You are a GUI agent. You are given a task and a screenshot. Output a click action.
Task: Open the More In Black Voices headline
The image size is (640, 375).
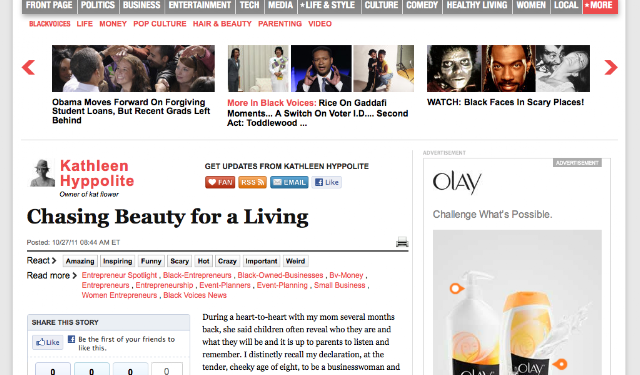click(x=318, y=113)
